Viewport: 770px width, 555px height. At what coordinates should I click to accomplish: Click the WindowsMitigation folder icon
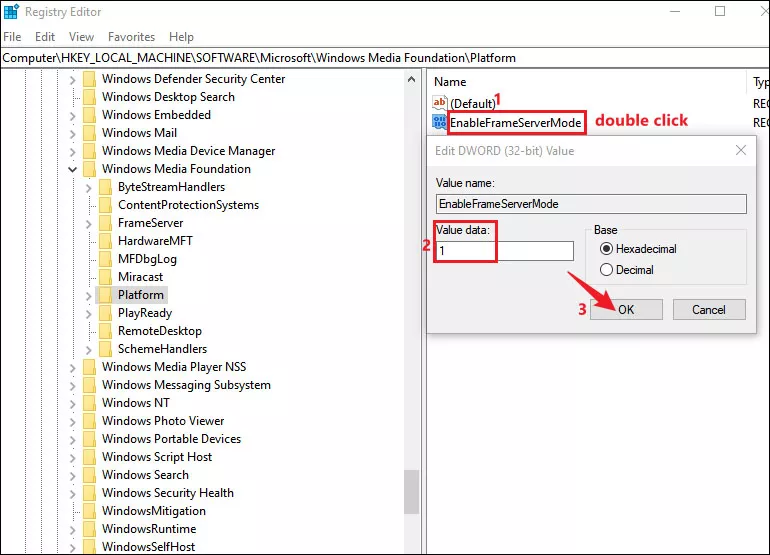click(x=89, y=511)
